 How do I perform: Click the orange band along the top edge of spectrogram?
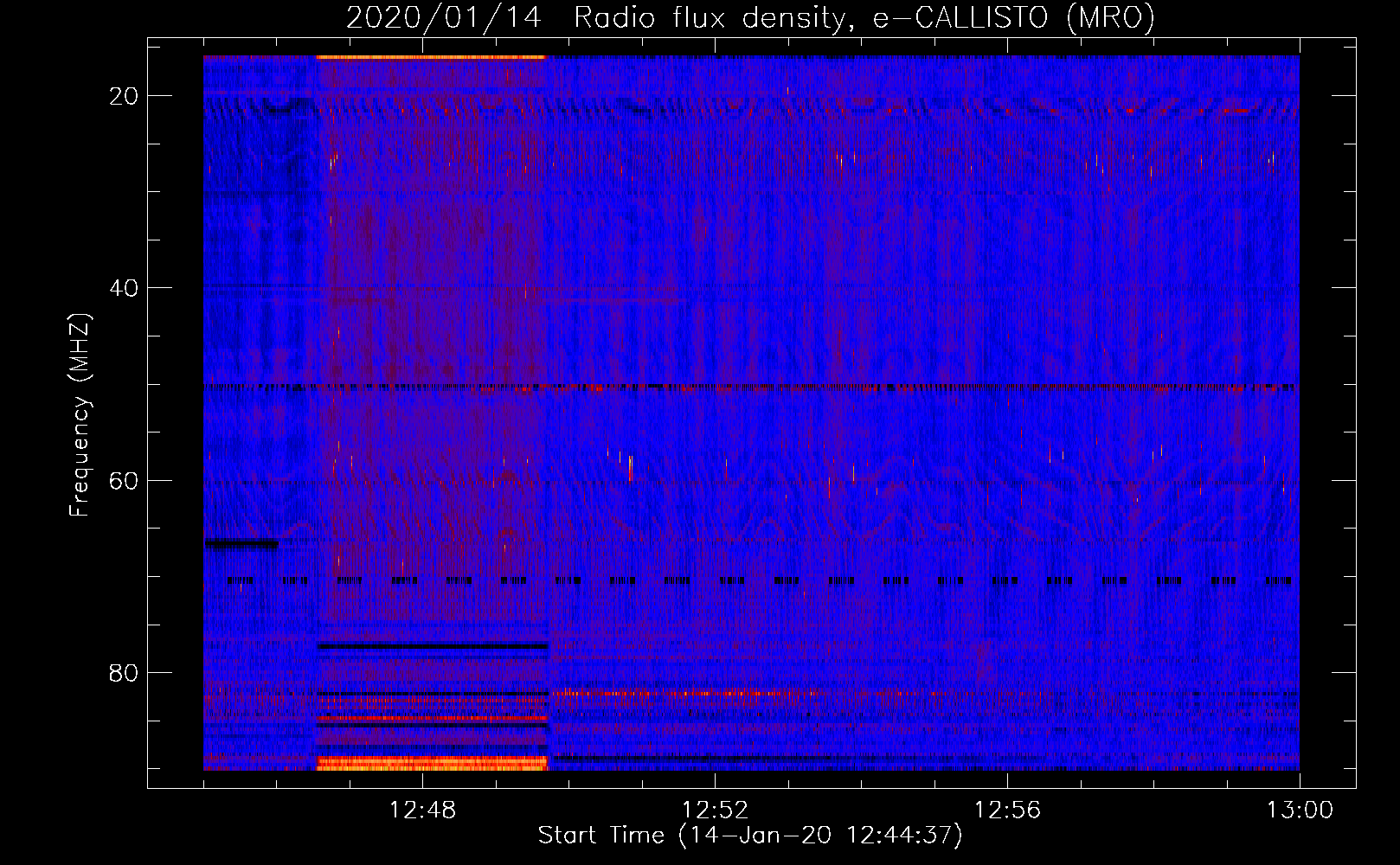coord(431,57)
